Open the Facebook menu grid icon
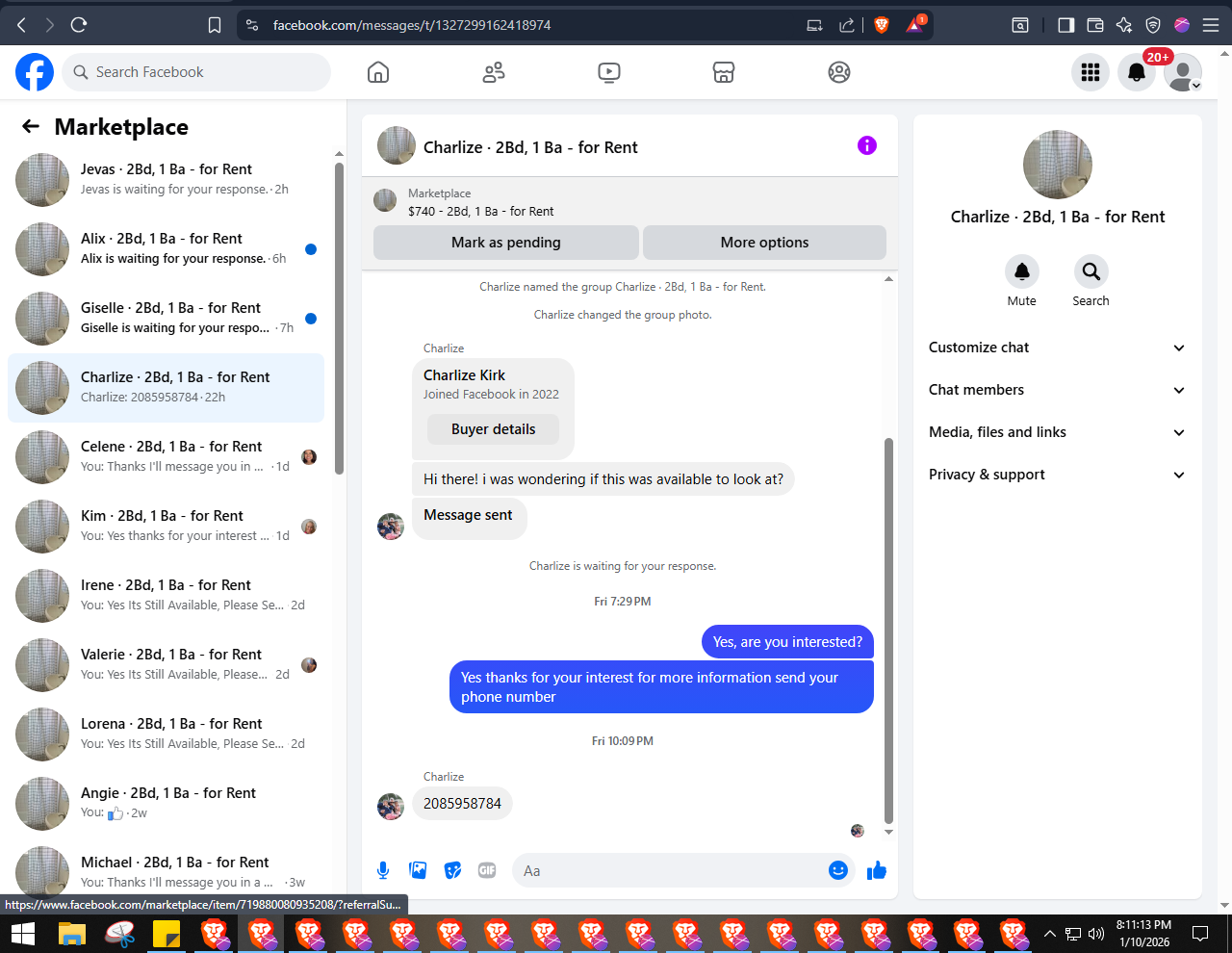1232x953 pixels. point(1091,72)
